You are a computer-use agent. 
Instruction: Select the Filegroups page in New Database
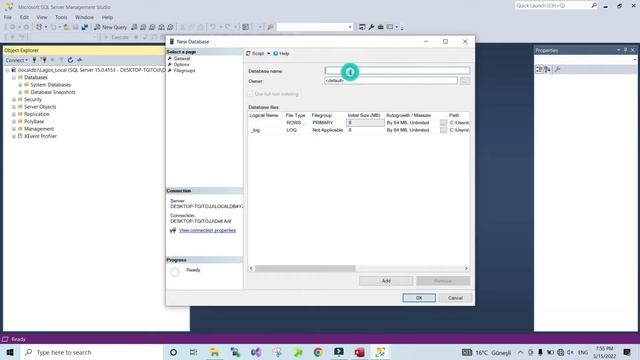[x=184, y=71]
